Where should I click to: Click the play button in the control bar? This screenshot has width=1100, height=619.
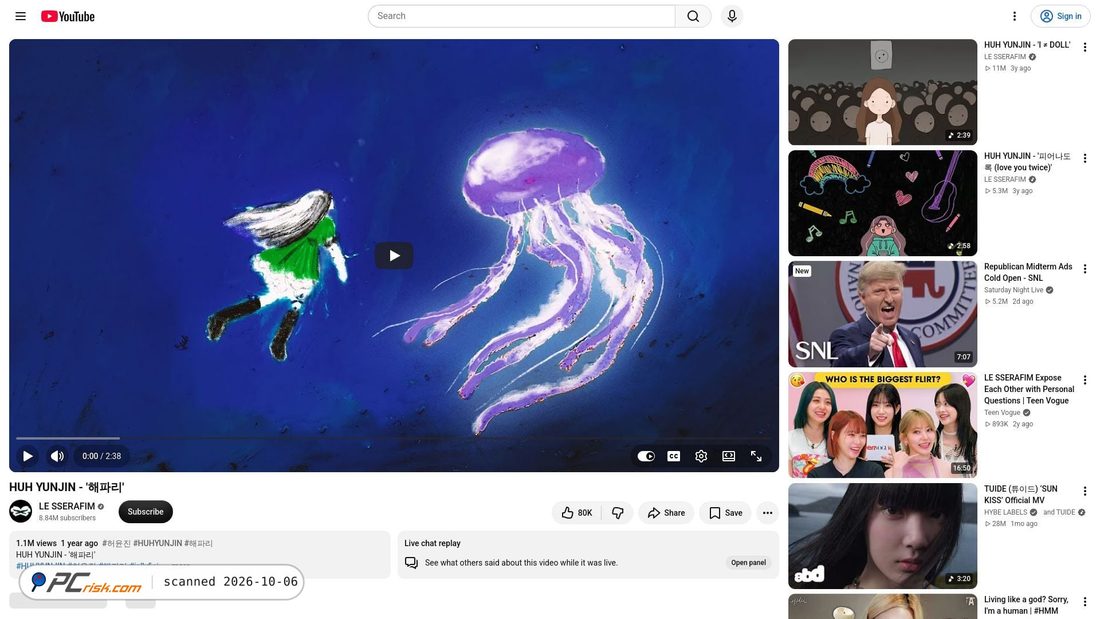point(27,456)
